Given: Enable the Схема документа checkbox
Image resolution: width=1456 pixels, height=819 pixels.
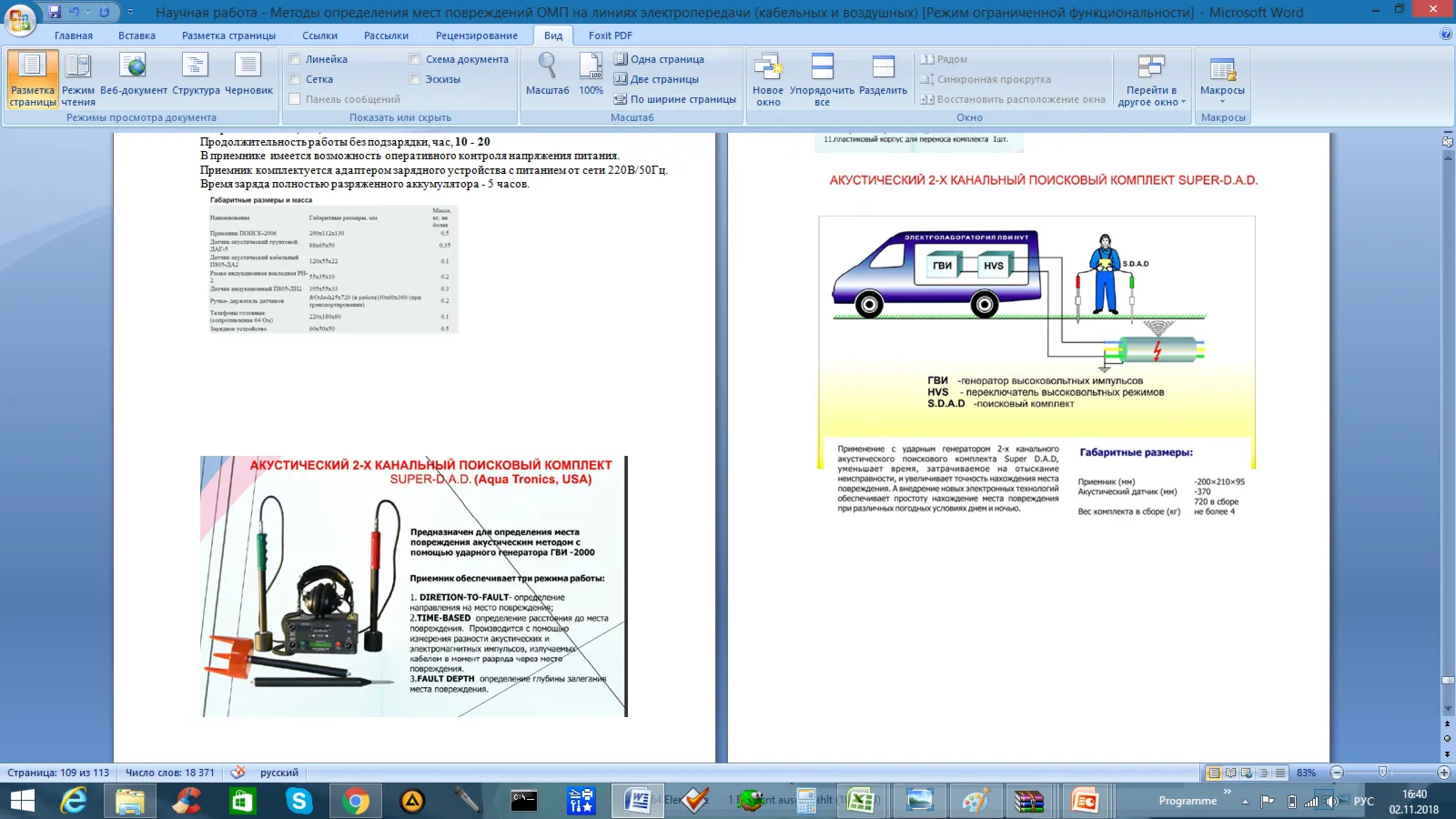Looking at the screenshot, I should [x=415, y=59].
